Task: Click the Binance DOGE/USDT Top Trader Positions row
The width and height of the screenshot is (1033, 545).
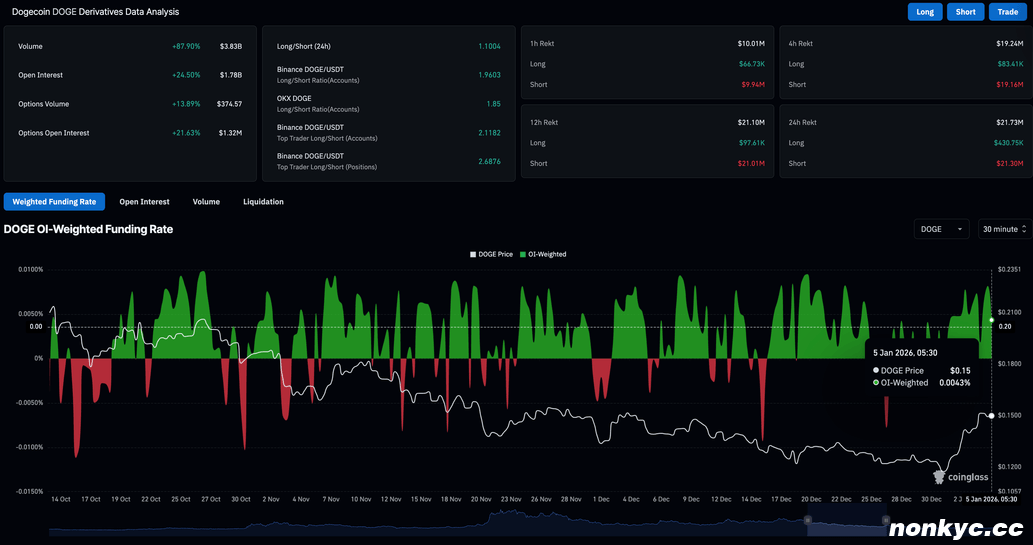Action: tap(388, 162)
